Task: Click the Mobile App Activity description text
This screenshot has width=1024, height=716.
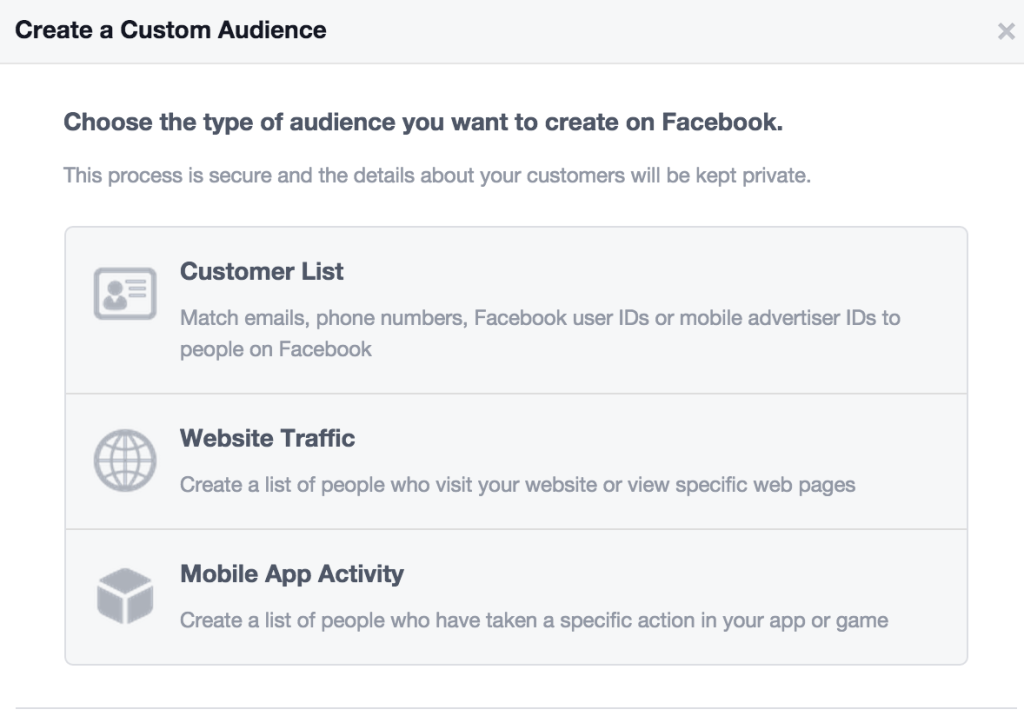Action: [532, 620]
